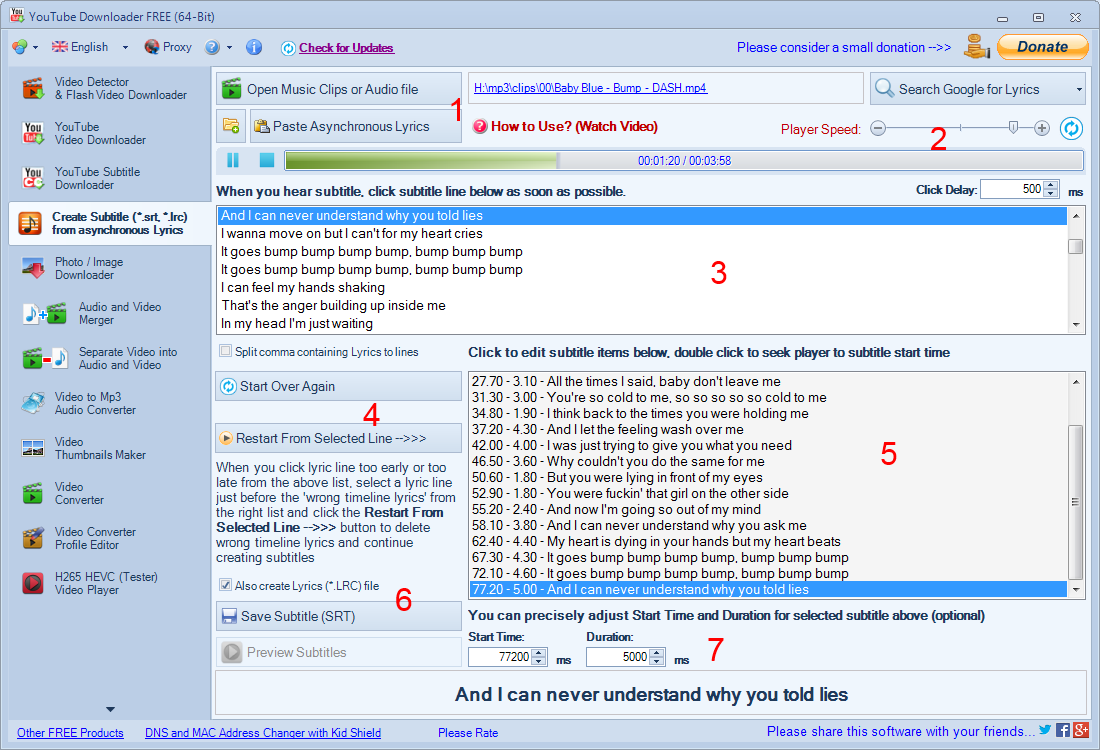Click Search Google for Lyrics button

tap(972, 89)
